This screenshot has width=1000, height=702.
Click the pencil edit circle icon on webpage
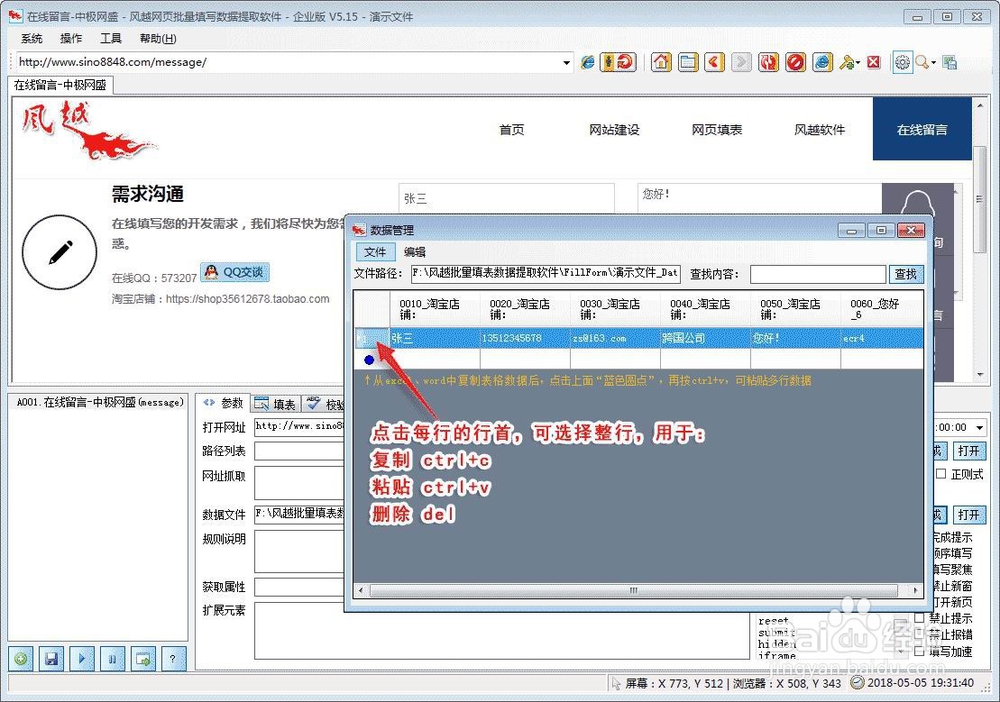pos(60,252)
